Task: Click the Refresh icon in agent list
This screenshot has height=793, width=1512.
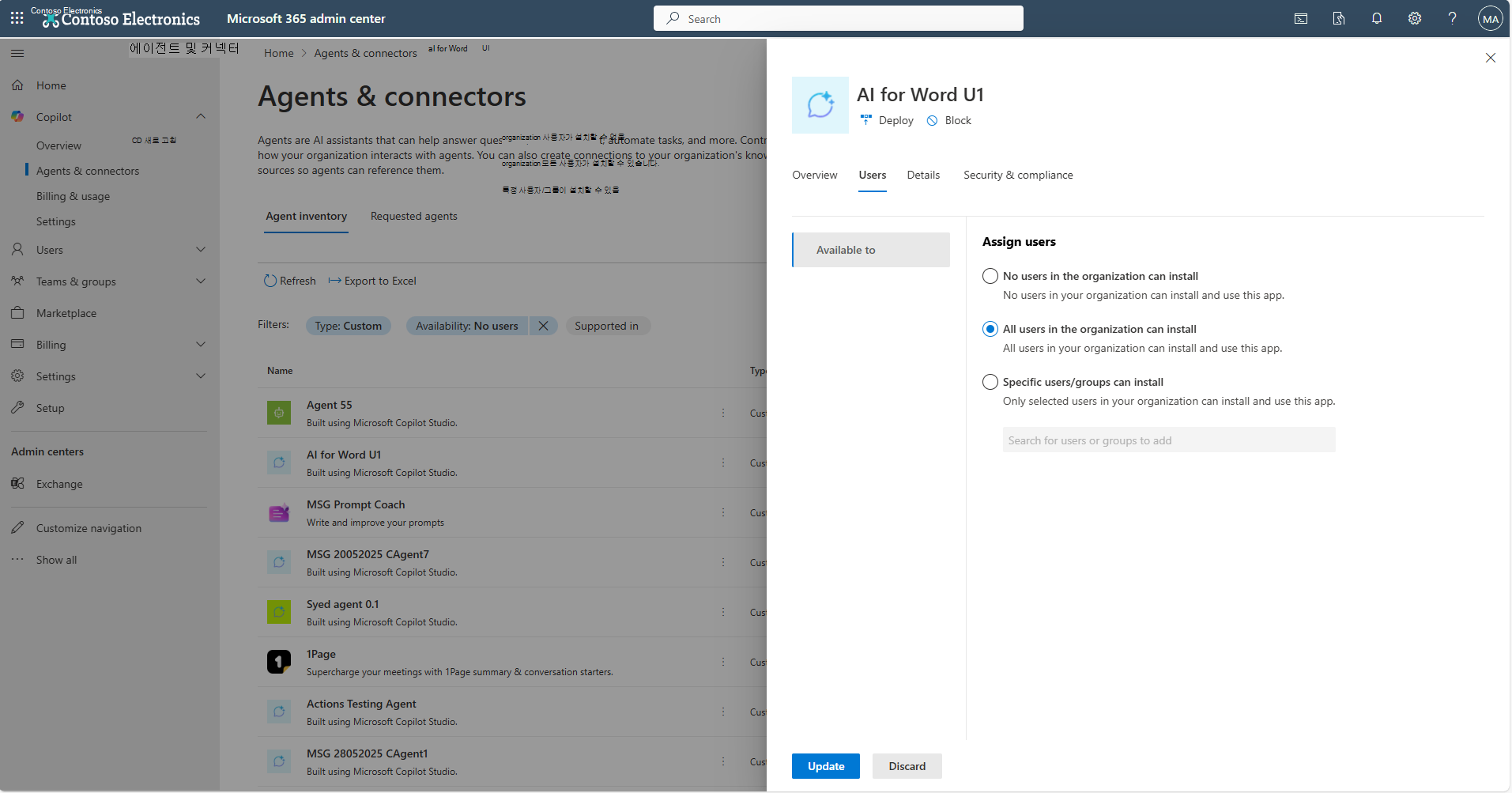Action: [270, 281]
